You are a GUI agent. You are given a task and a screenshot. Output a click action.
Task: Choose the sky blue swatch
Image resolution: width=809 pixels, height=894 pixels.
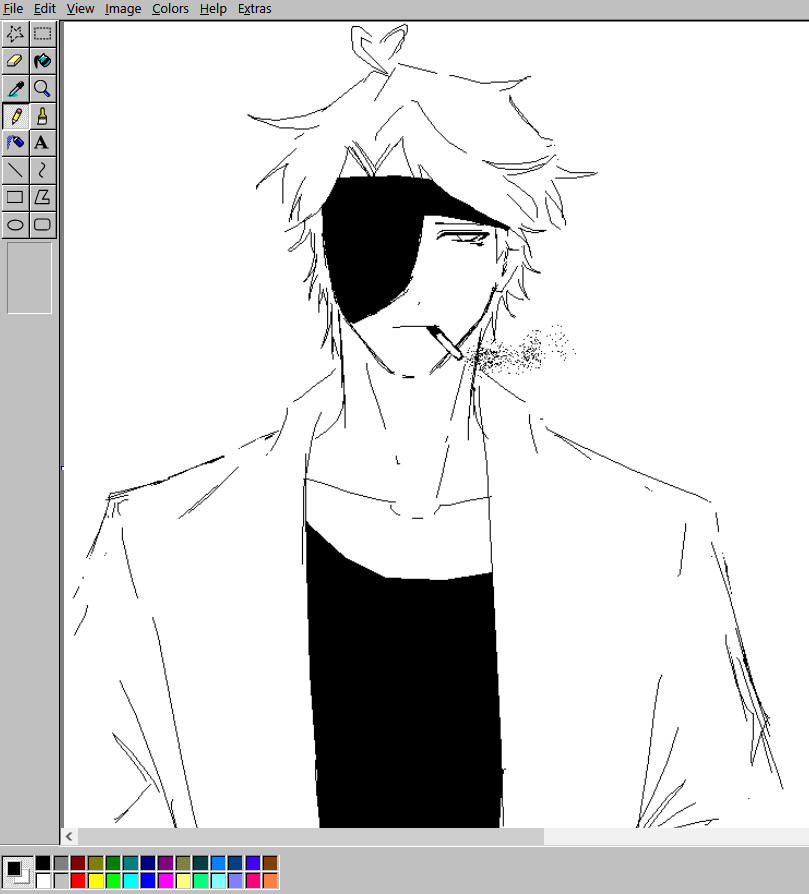[x=218, y=863]
